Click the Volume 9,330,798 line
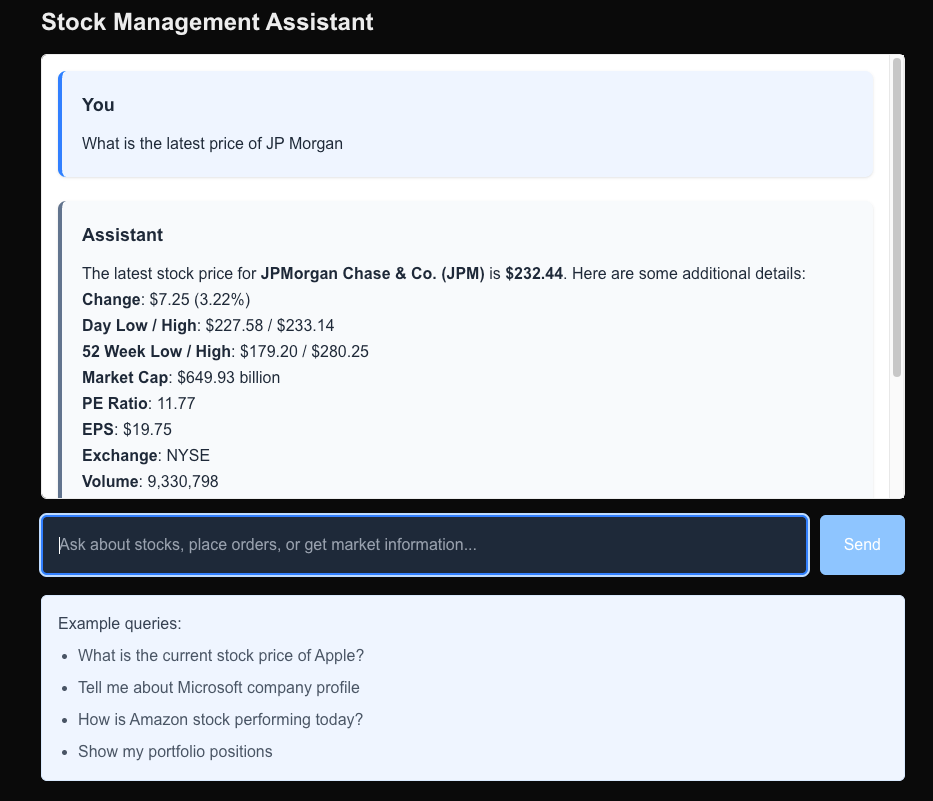 pos(150,482)
